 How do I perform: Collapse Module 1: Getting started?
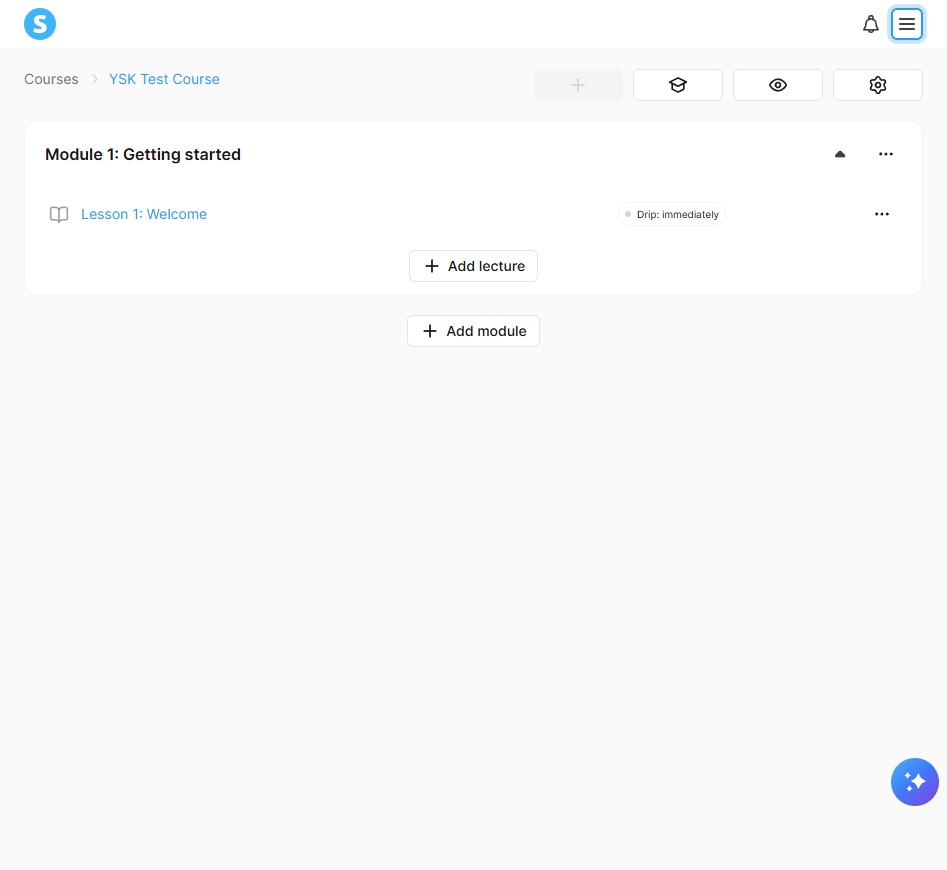pyautogui.click(x=839, y=154)
